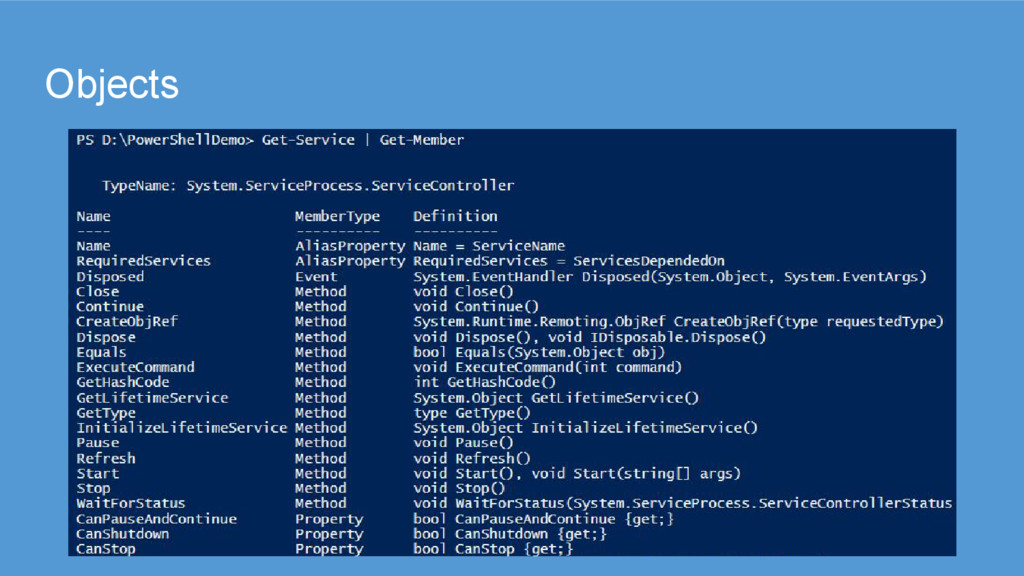
Task: Click the Get-Service command text in the prompt
Action: (x=308, y=140)
